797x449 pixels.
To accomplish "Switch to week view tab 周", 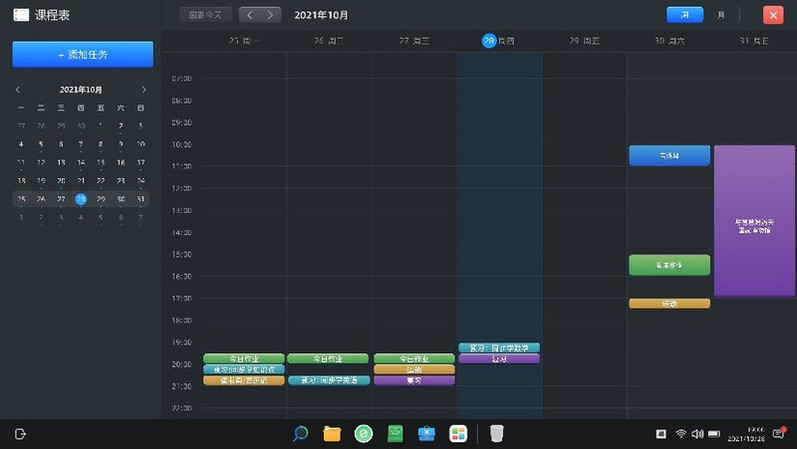I will 685,15.
